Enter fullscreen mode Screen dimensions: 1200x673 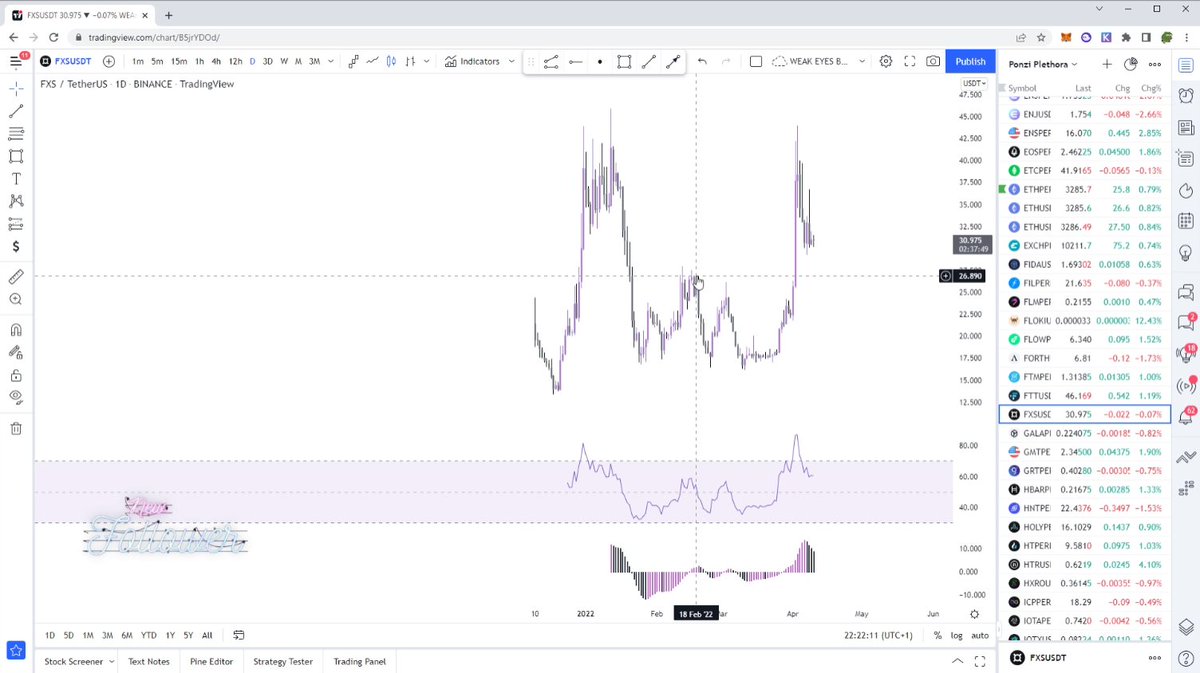click(x=910, y=62)
